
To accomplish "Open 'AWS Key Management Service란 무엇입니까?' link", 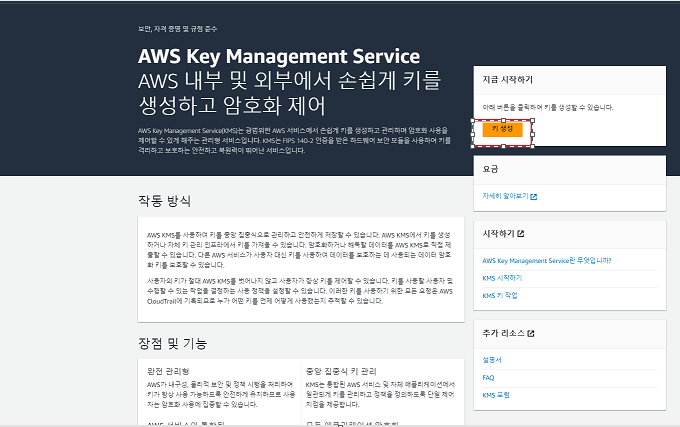I will (x=547, y=261).
